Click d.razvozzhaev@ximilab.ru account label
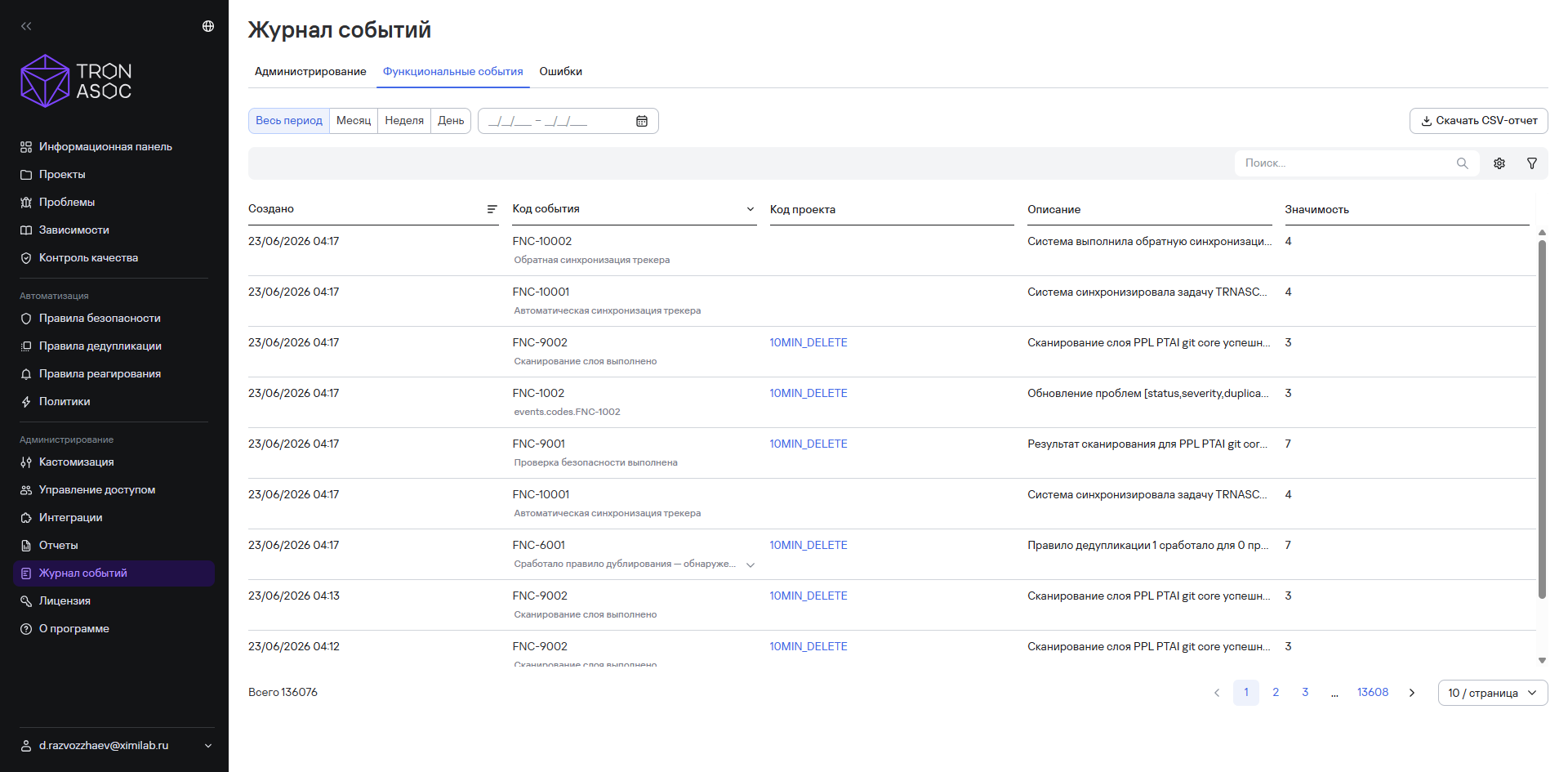 pos(104,746)
